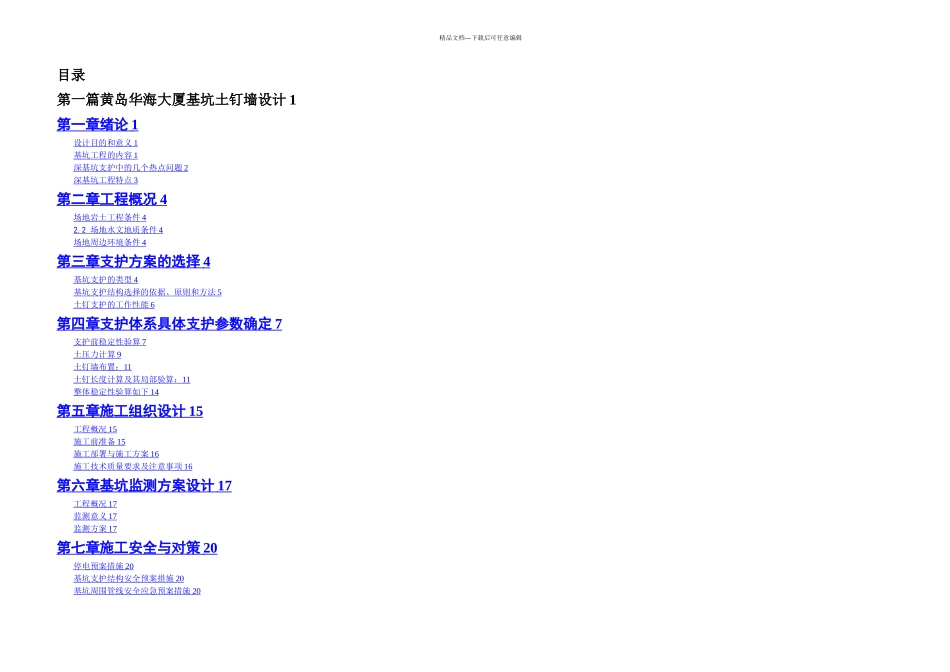Screen dimensions: 950x672
Task: Open link 设计目的和意义 1
Action: 105,143
